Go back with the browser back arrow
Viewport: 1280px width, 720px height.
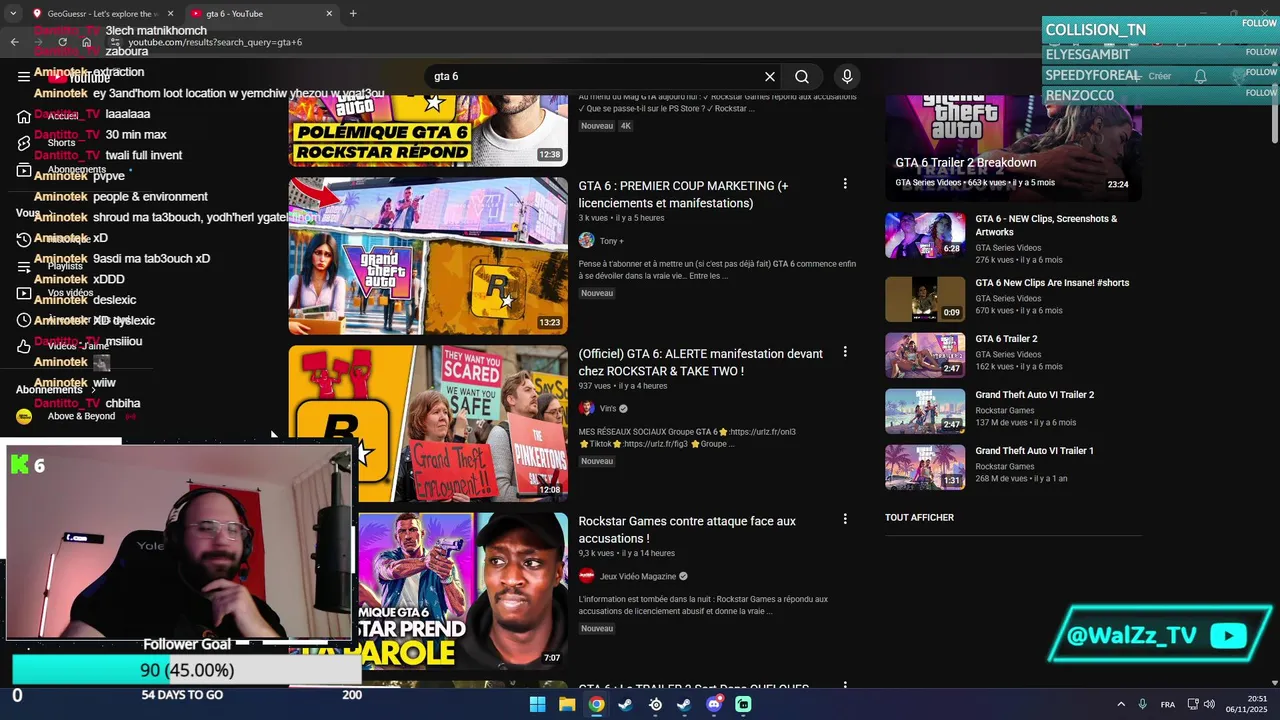tap(14, 42)
